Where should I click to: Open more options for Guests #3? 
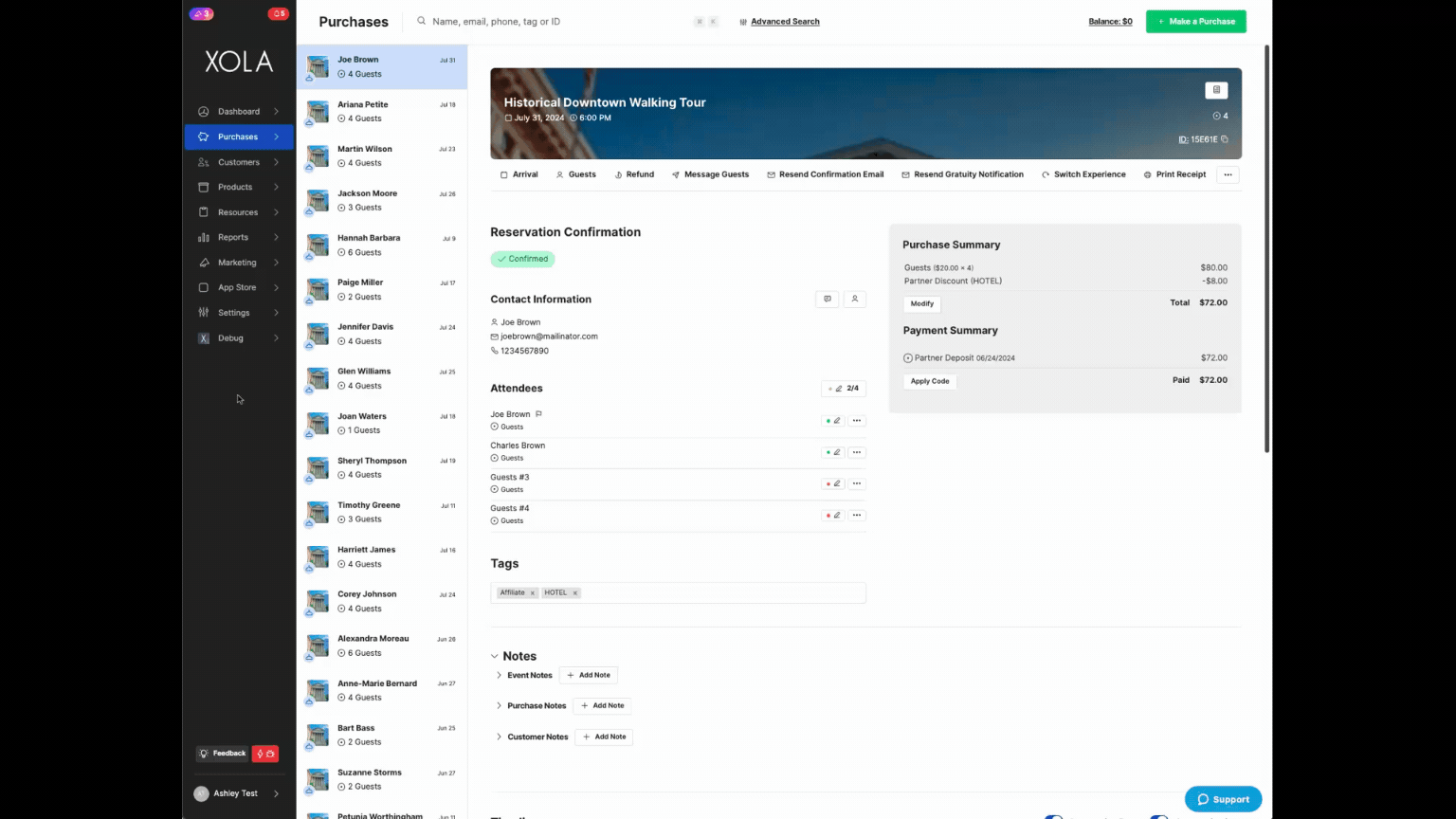point(857,483)
